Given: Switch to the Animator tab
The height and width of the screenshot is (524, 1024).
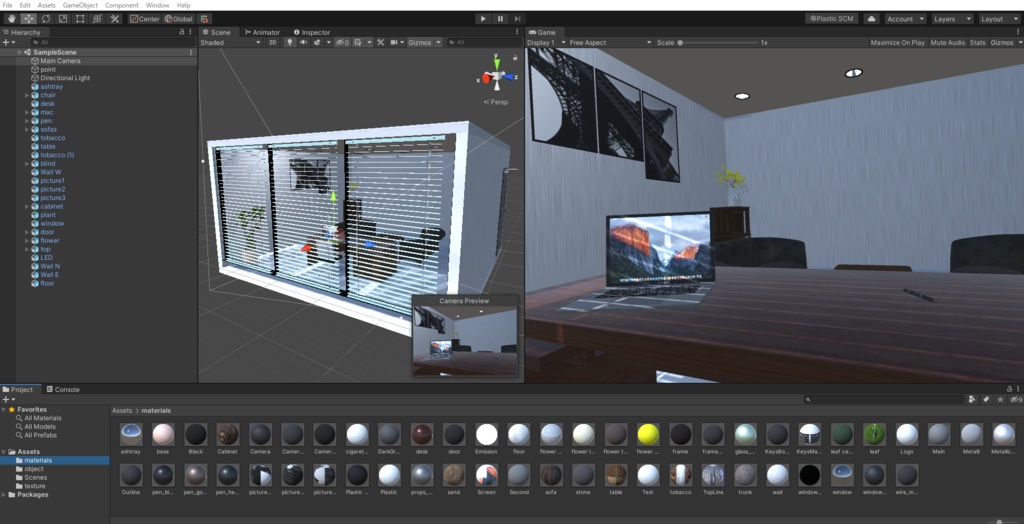Looking at the screenshot, I should (262, 32).
